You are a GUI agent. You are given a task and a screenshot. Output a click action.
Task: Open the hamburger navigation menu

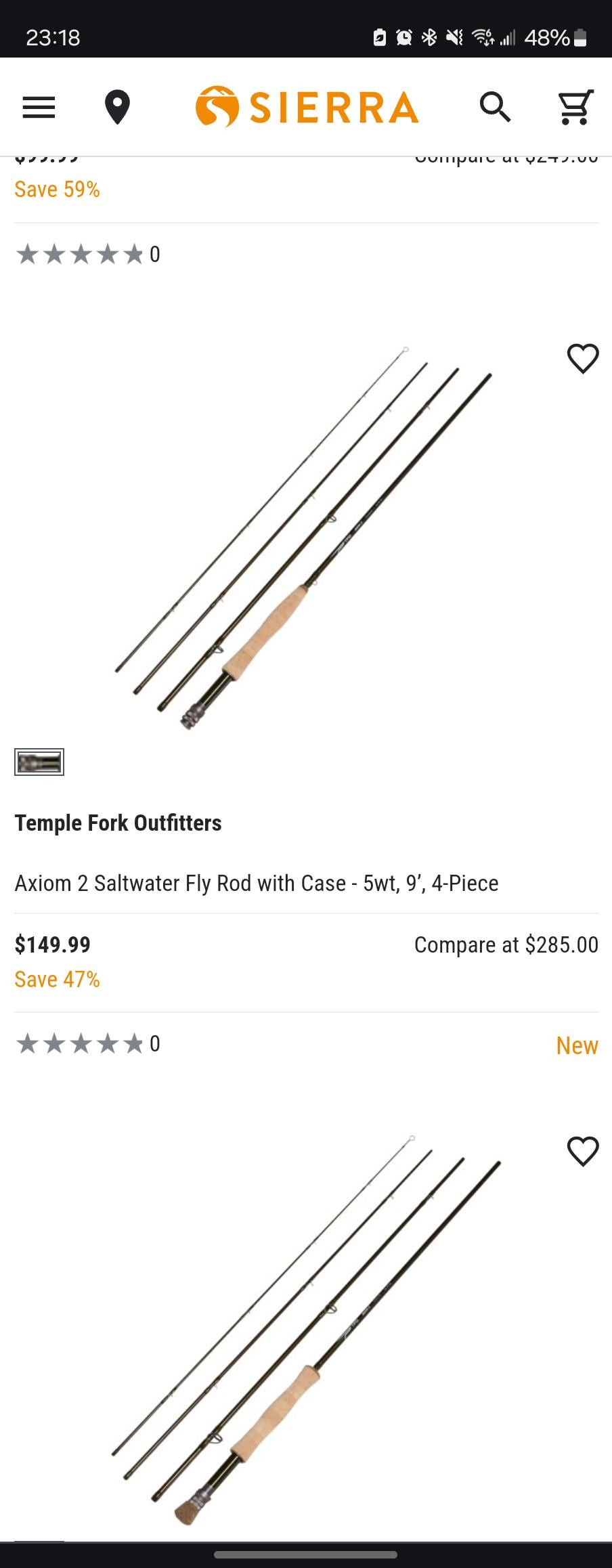click(x=39, y=107)
